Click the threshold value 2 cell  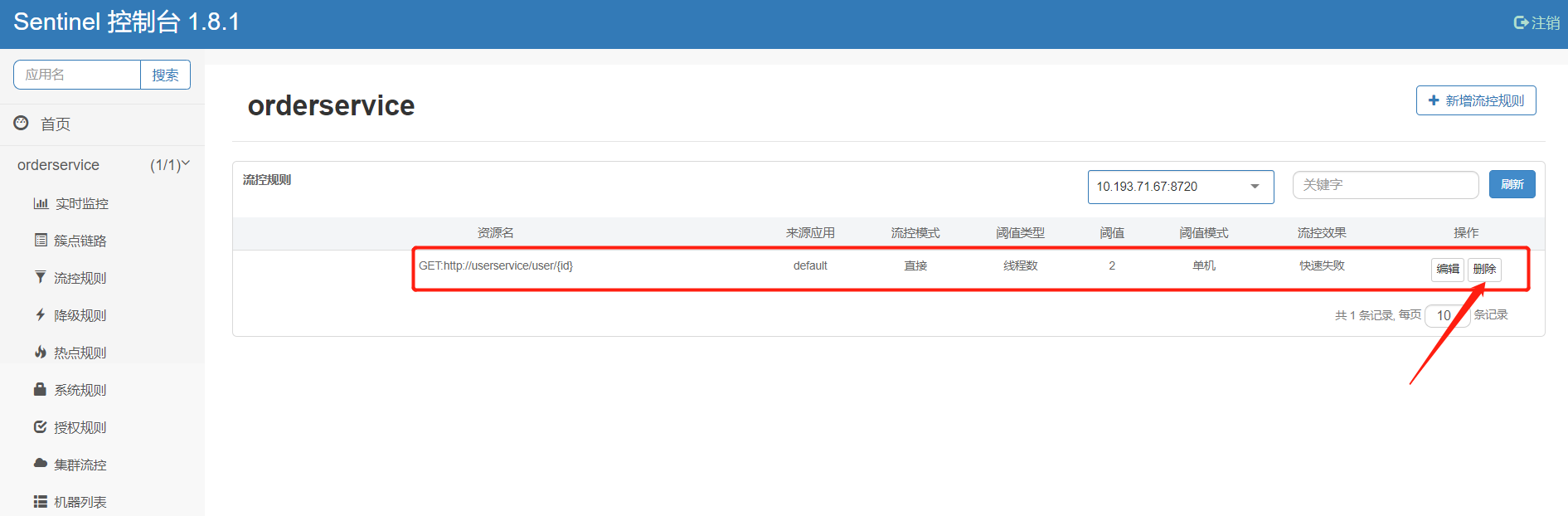[1112, 265]
